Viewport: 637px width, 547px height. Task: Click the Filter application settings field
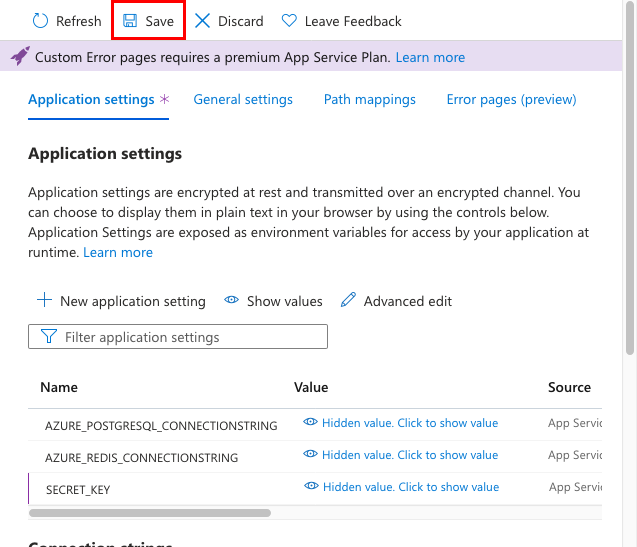point(190,337)
